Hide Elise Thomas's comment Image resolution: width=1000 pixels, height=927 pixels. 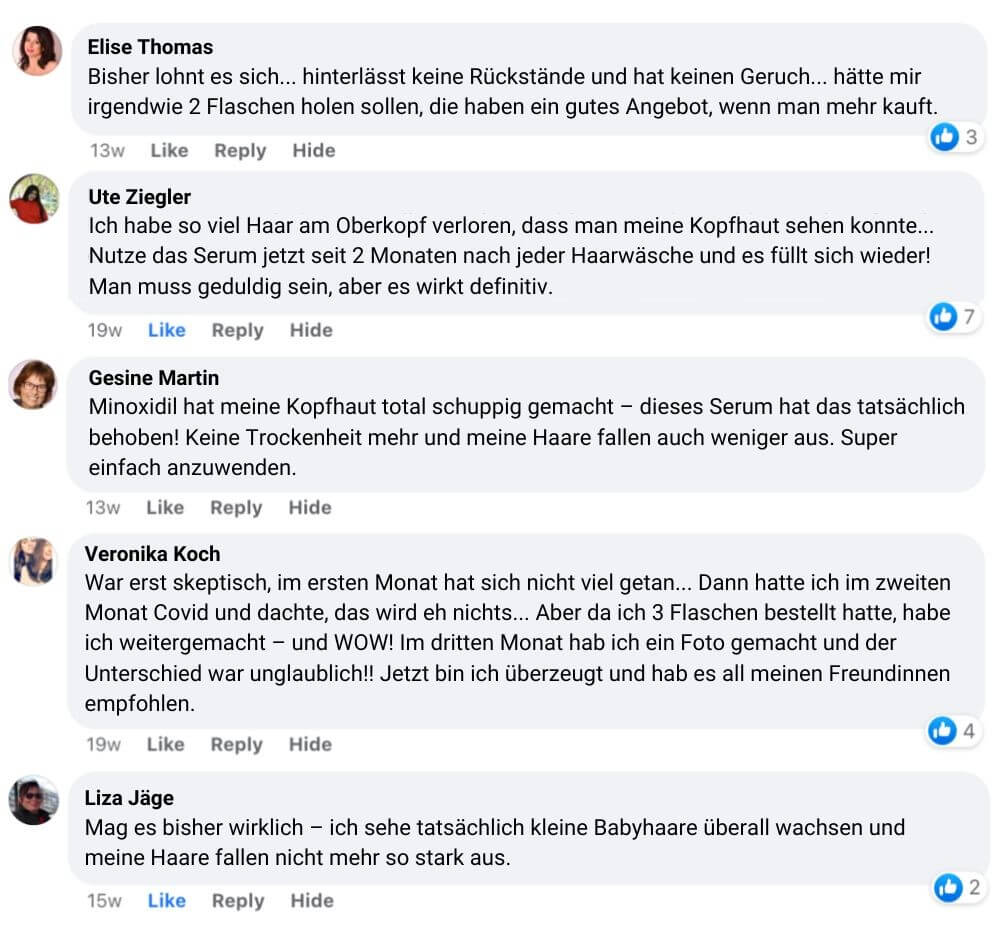point(313,150)
